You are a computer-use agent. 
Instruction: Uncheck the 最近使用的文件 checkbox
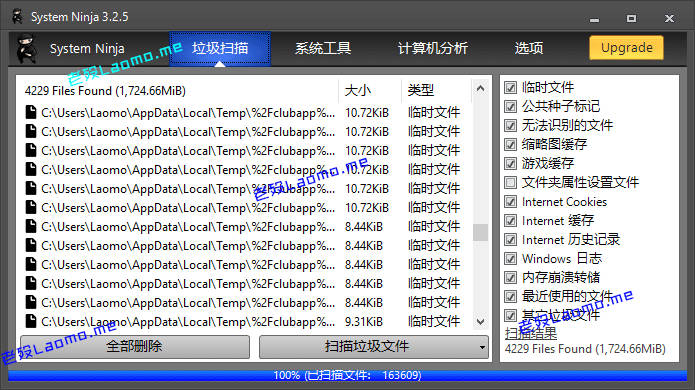(511, 296)
